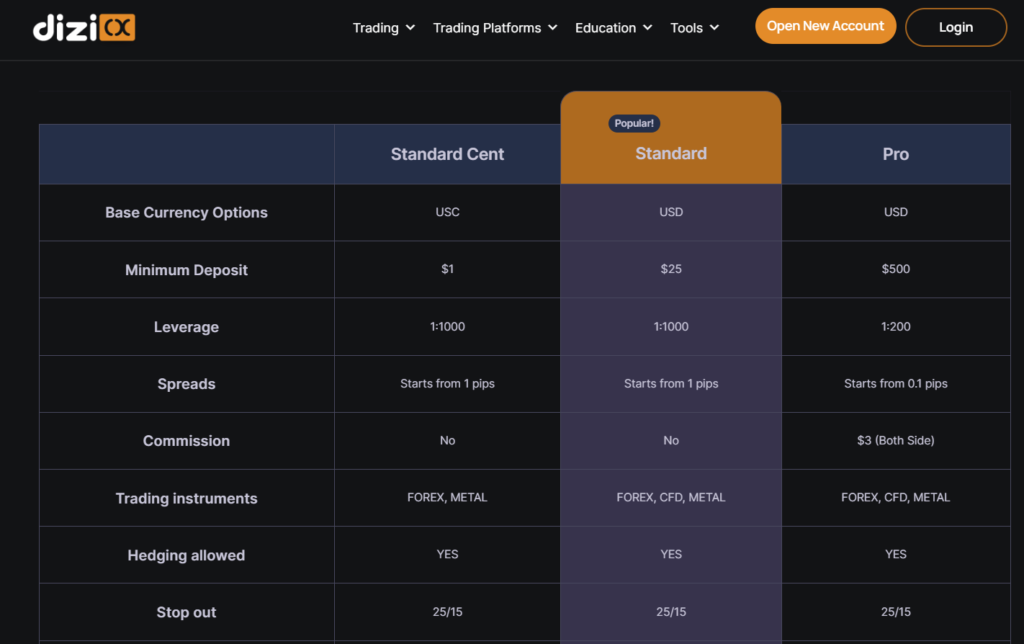
Task: Click the USC base currency cell
Action: 447,212
